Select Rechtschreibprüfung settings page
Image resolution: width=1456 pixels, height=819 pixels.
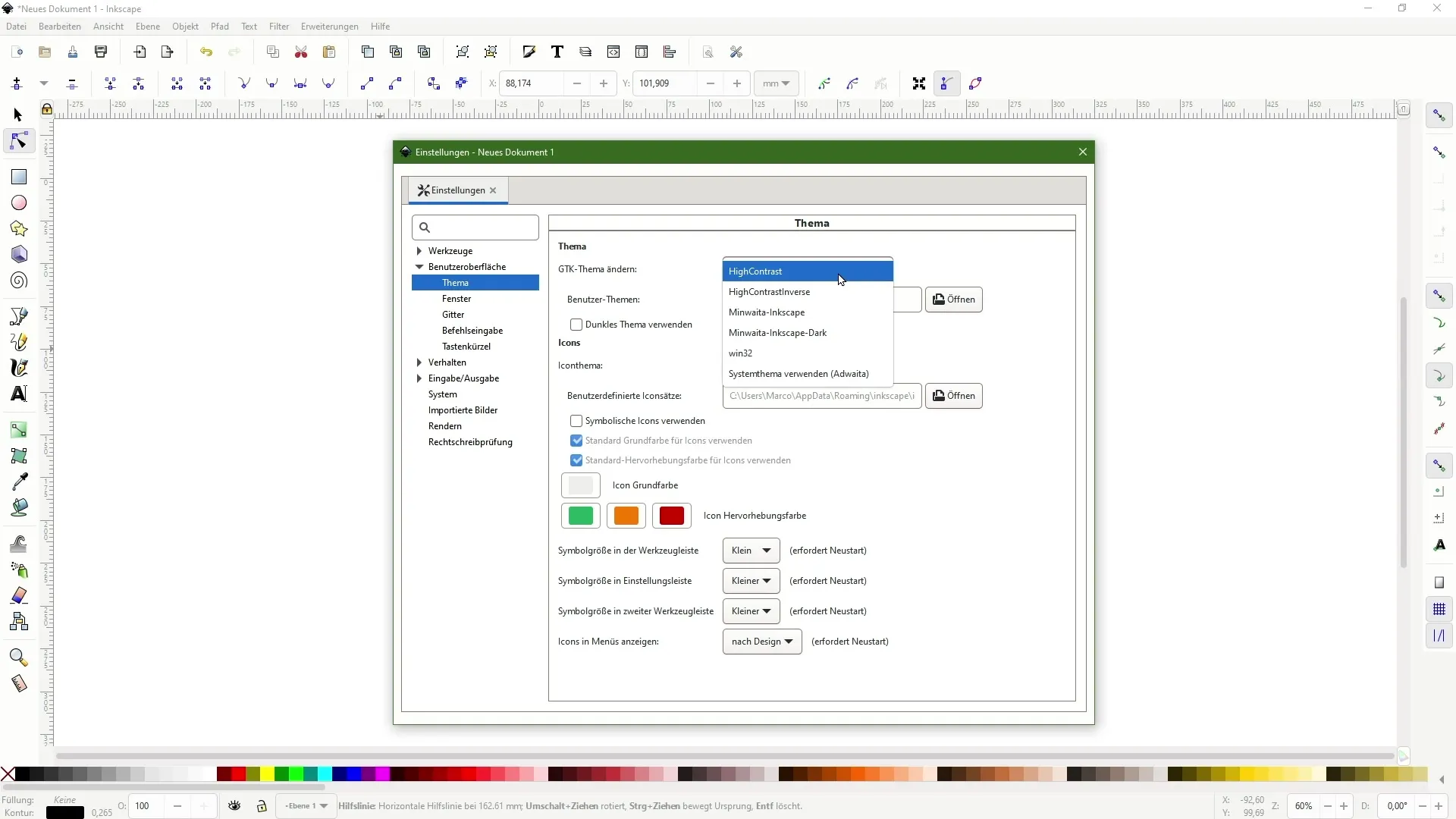pyautogui.click(x=470, y=442)
